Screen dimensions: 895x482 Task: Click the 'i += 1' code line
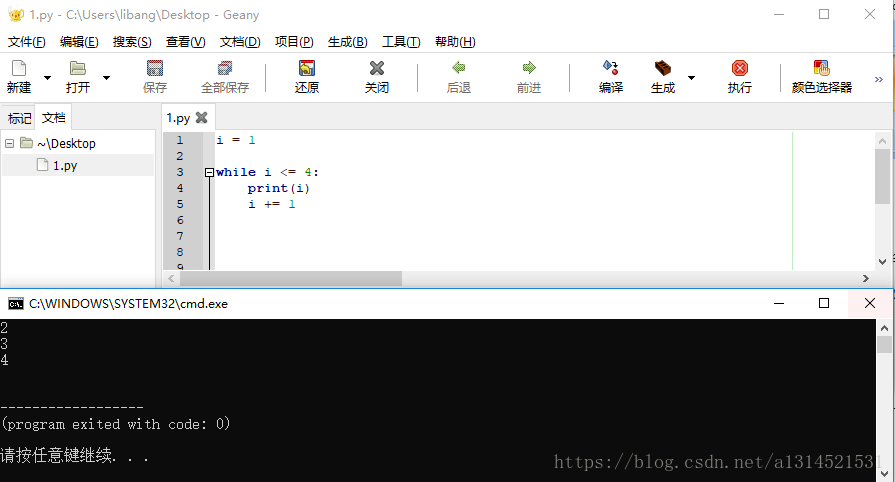pyautogui.click(x=272, y=204)
